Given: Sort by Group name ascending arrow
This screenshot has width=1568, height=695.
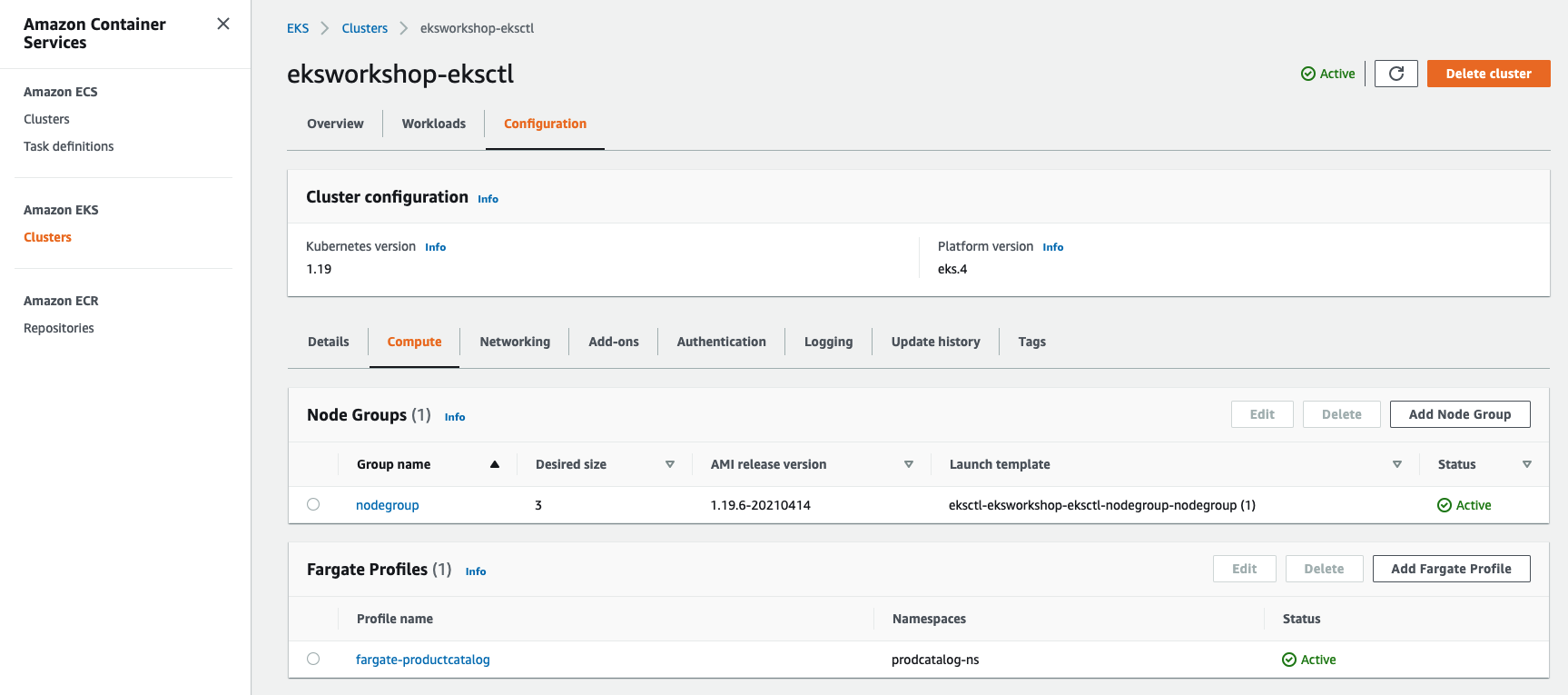Looking at the screenshot, I should pyautogui.click(x=495, y=464).
